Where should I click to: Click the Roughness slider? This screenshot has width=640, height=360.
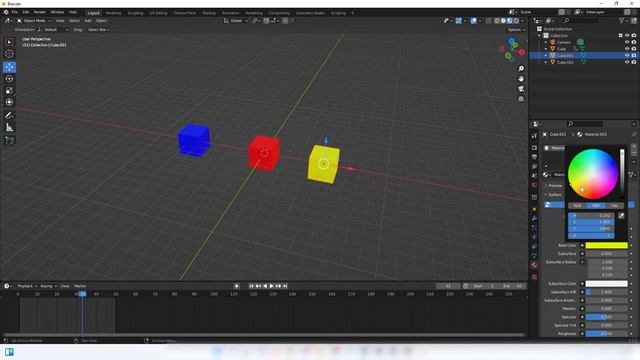click(607, 333)
